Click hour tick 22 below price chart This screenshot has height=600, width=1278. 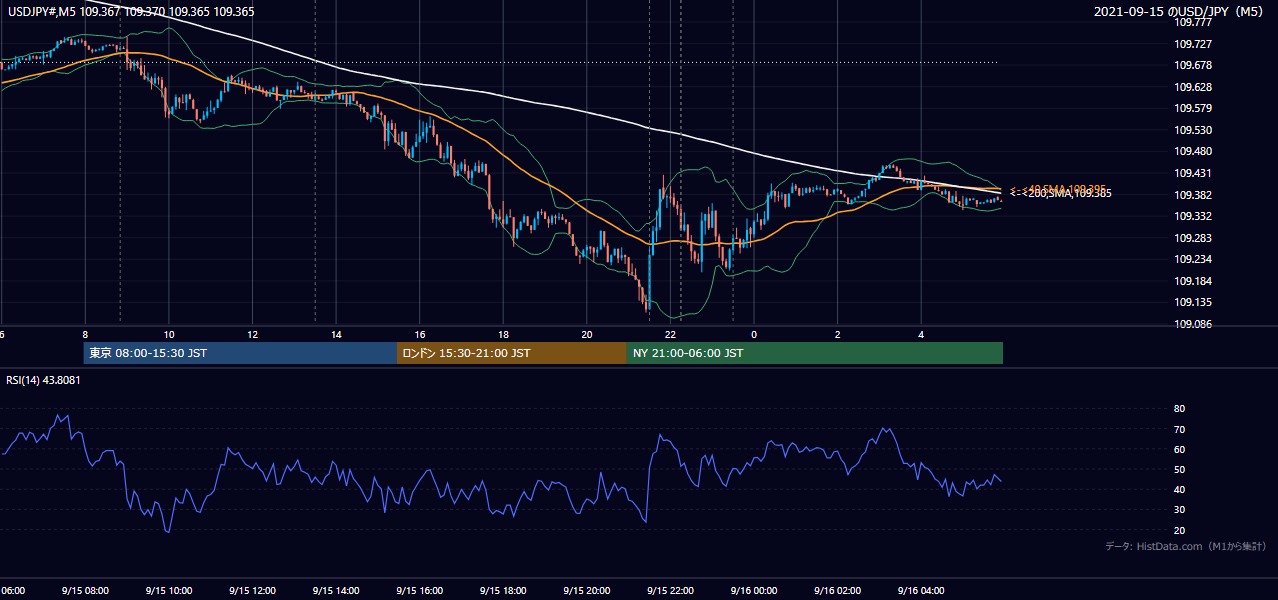(x=671, y=335)
